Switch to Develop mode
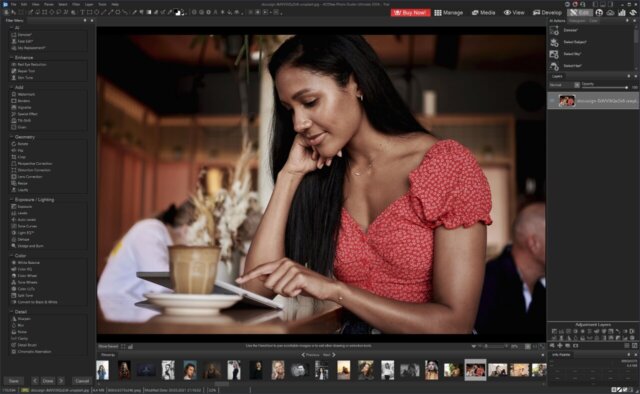 point(547,13)
